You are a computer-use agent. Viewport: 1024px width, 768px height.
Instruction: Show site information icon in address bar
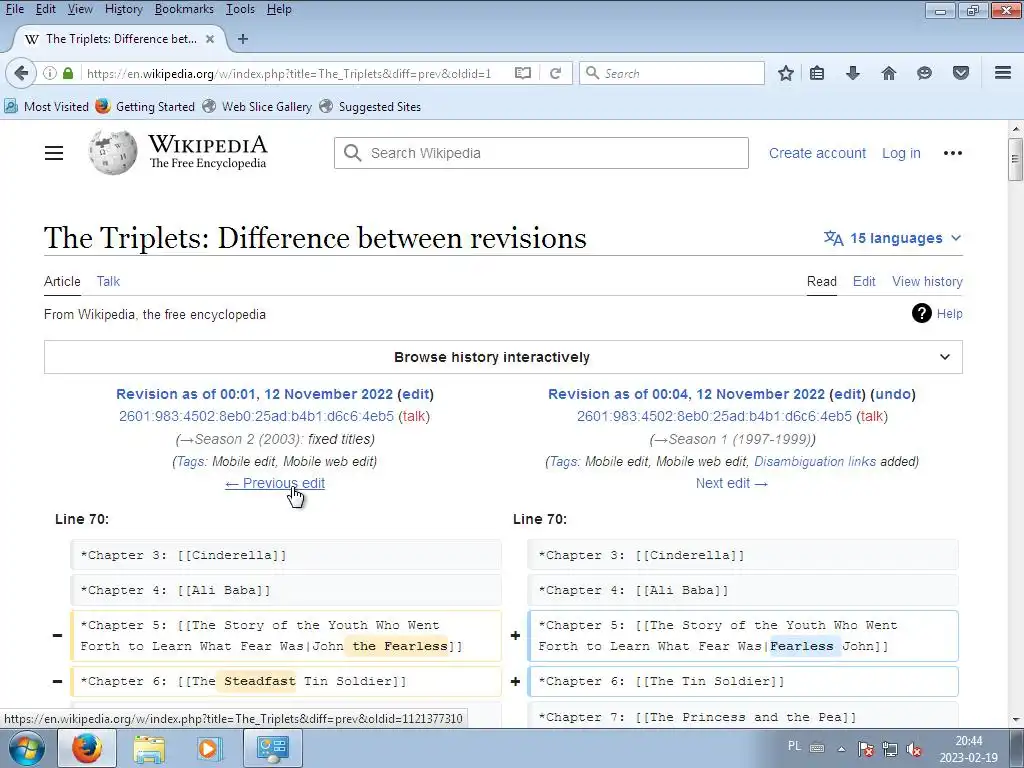coord(50,73)
